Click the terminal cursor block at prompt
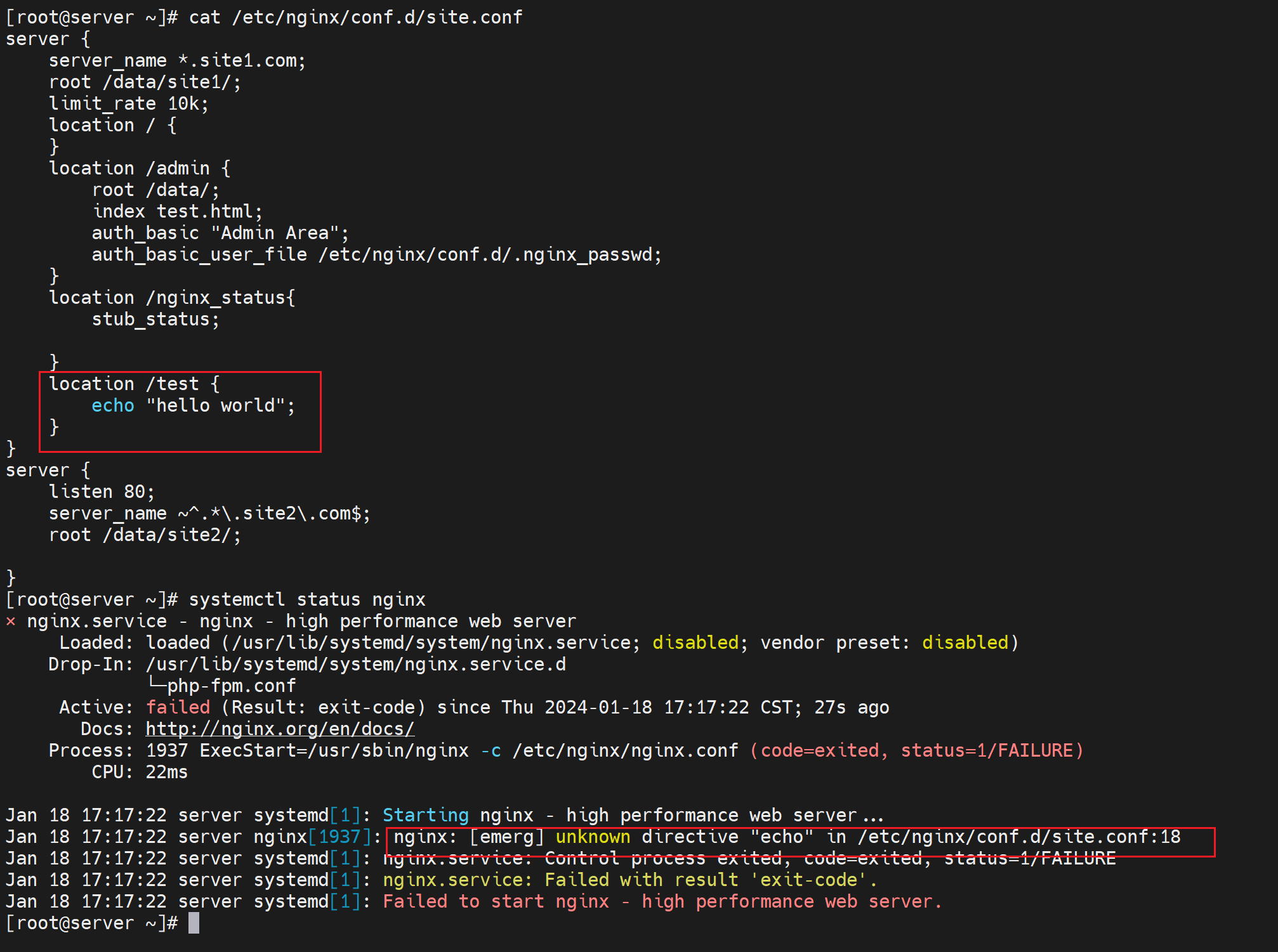The height and width of the screenshot is (952, 1278). pos(194,923)
